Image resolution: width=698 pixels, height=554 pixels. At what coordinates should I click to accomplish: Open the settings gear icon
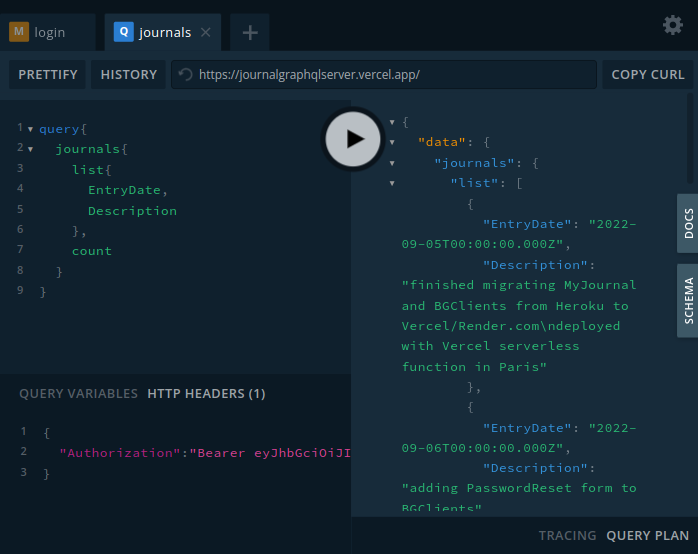click(673, 25)
